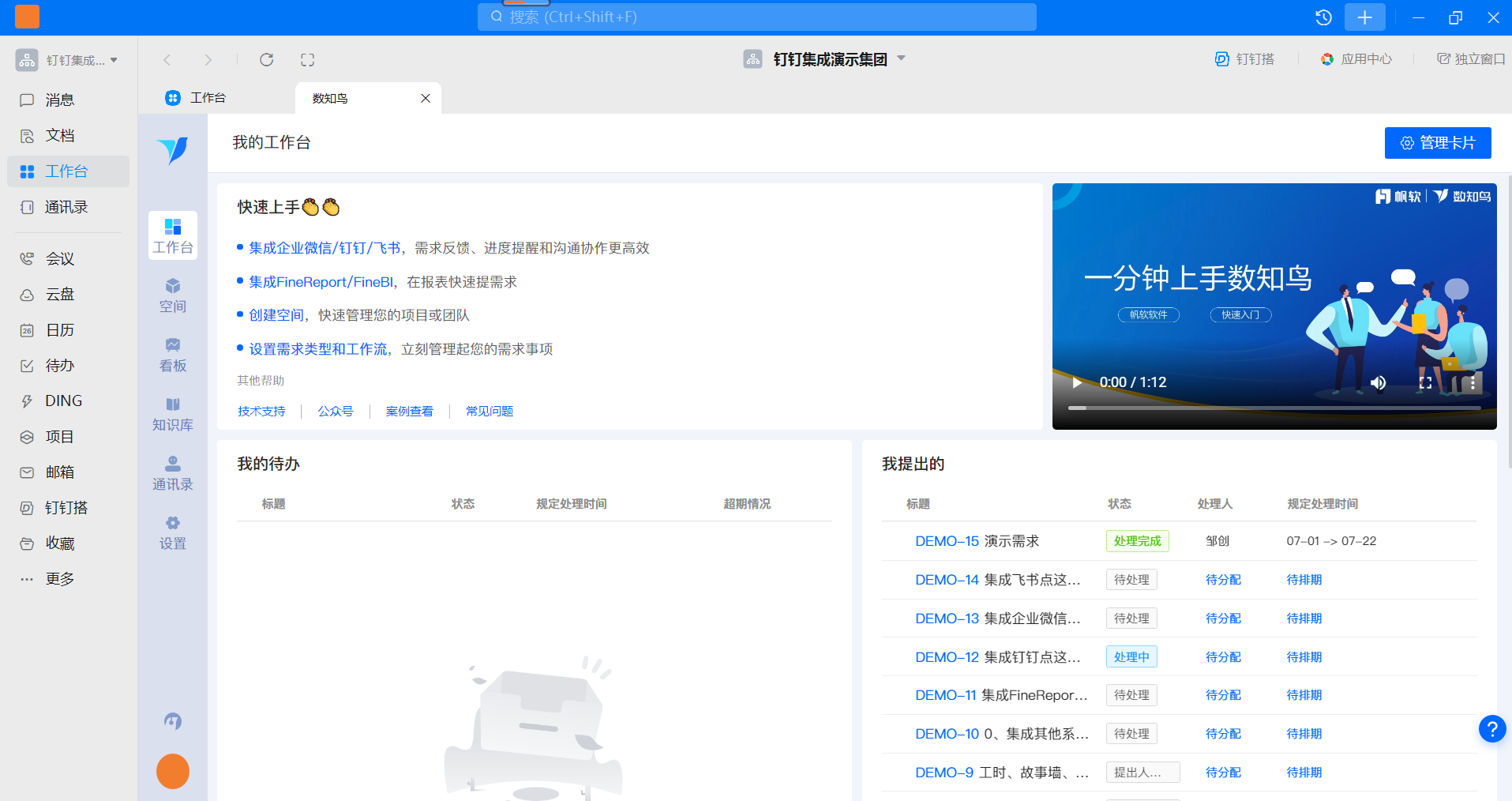Open the 公众号 link
The width and height of the screenshot is (1512, 801).
[336, 411]
